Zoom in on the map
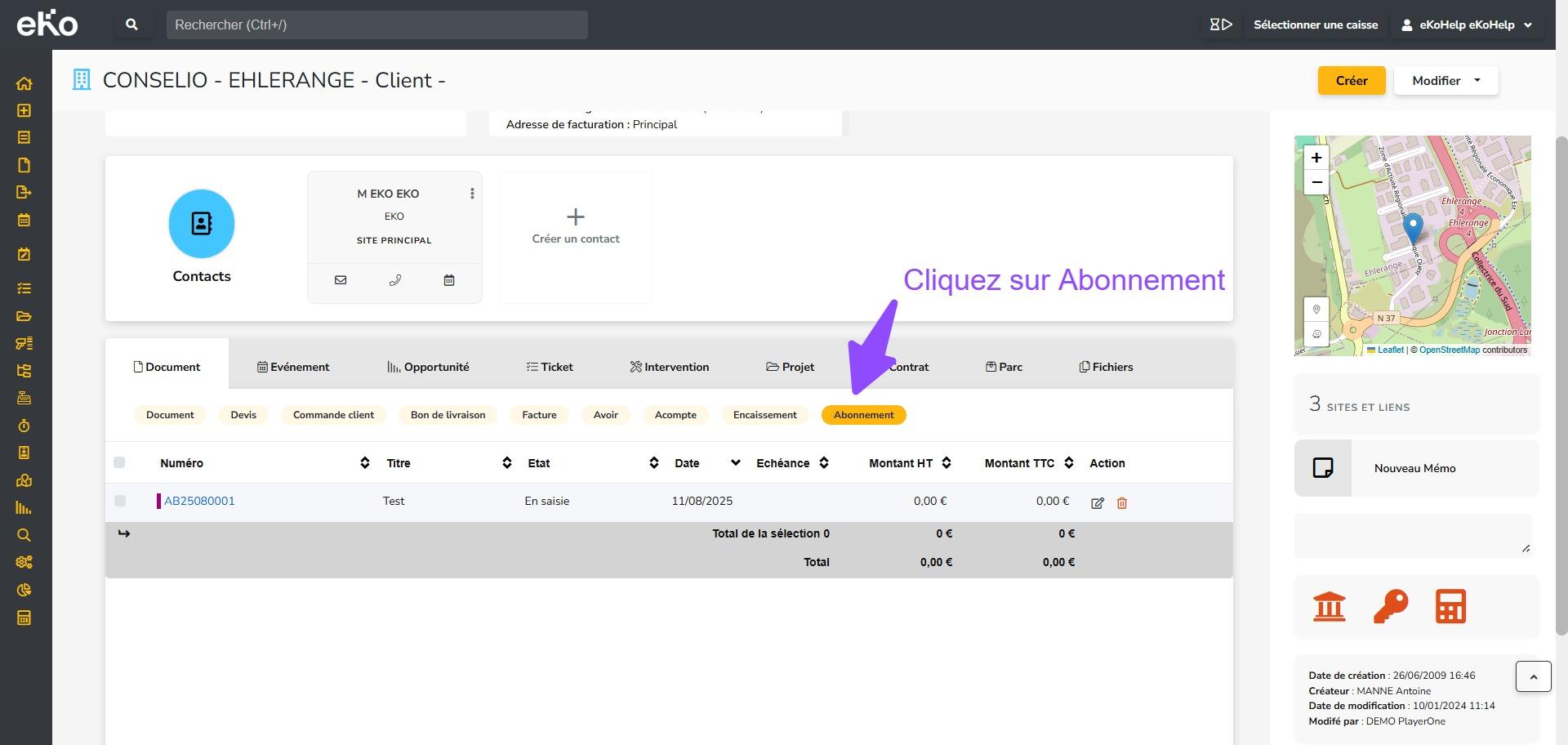Viewport: 1568px width, 745px height. (1316, 158)
